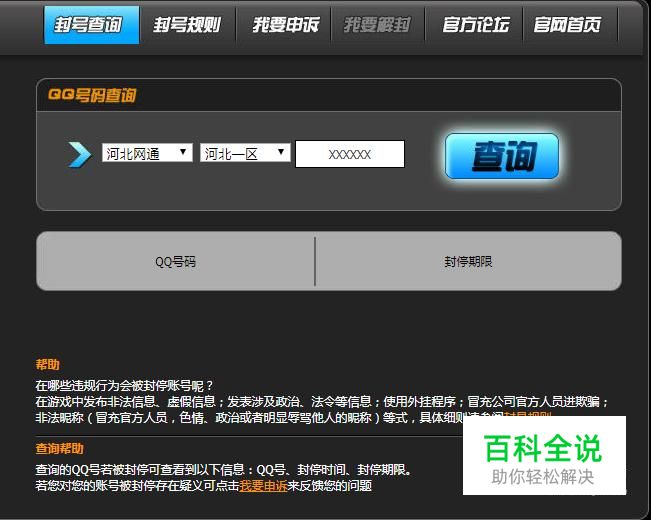Follow the 我要申诉 link in the help text
Screen dimensions: 651x520
263,486
